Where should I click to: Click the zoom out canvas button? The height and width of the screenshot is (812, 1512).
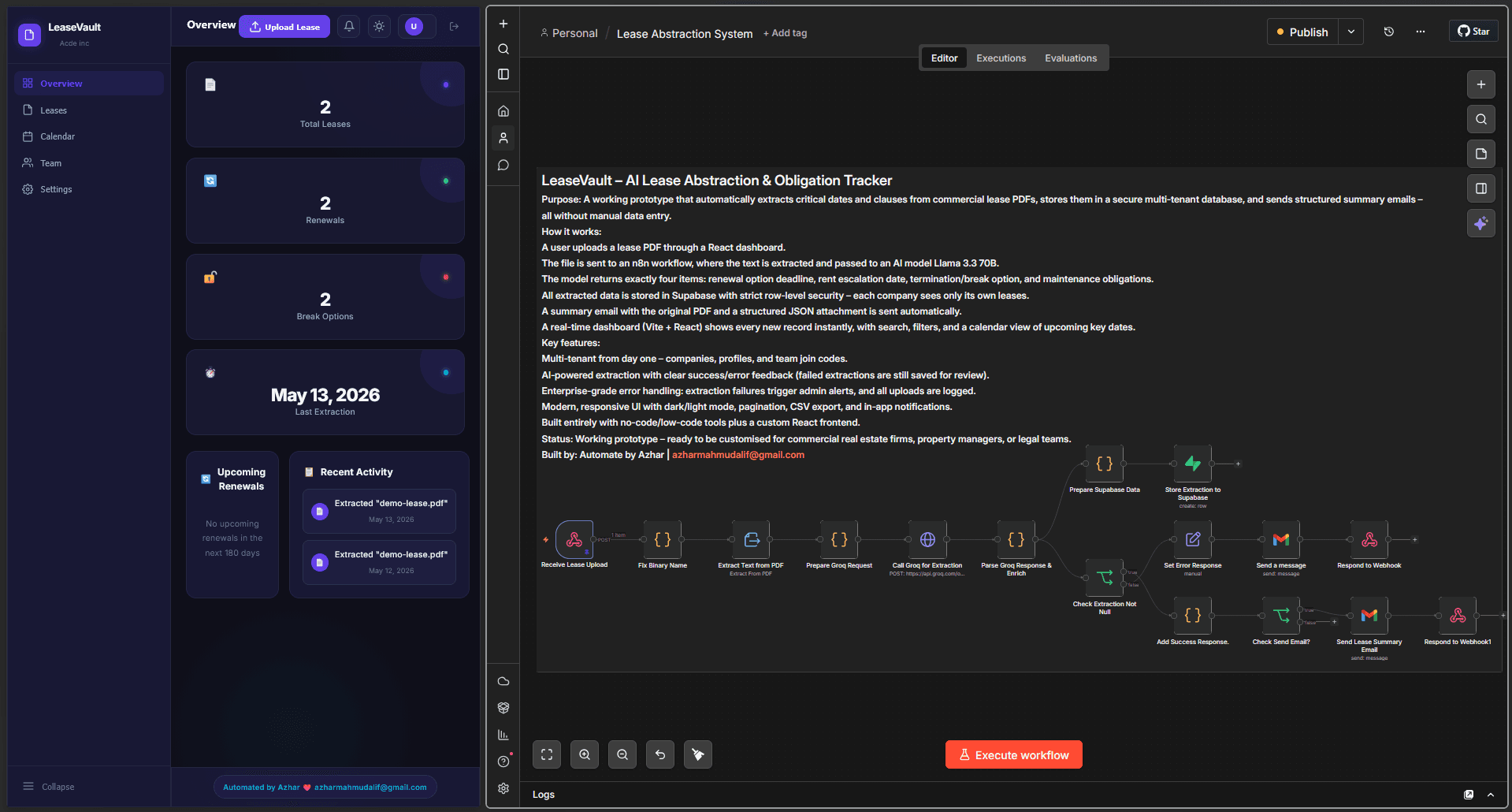click(x=622, y=754)
